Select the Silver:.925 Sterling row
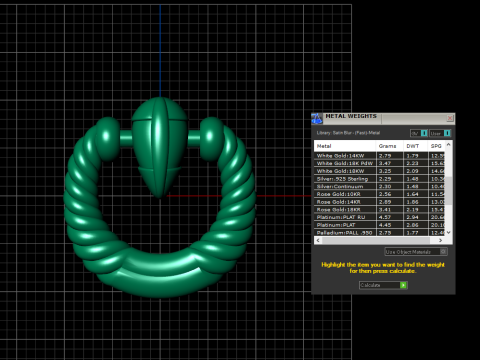The image size is (480, 360). [379, 179]
